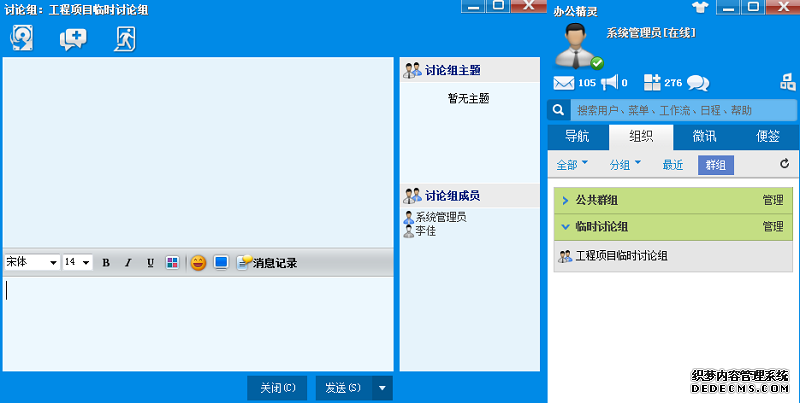The height and width of the screenshot is (403, 800).
Task: Open the 宋体 font dropdown
Action: 32,263
